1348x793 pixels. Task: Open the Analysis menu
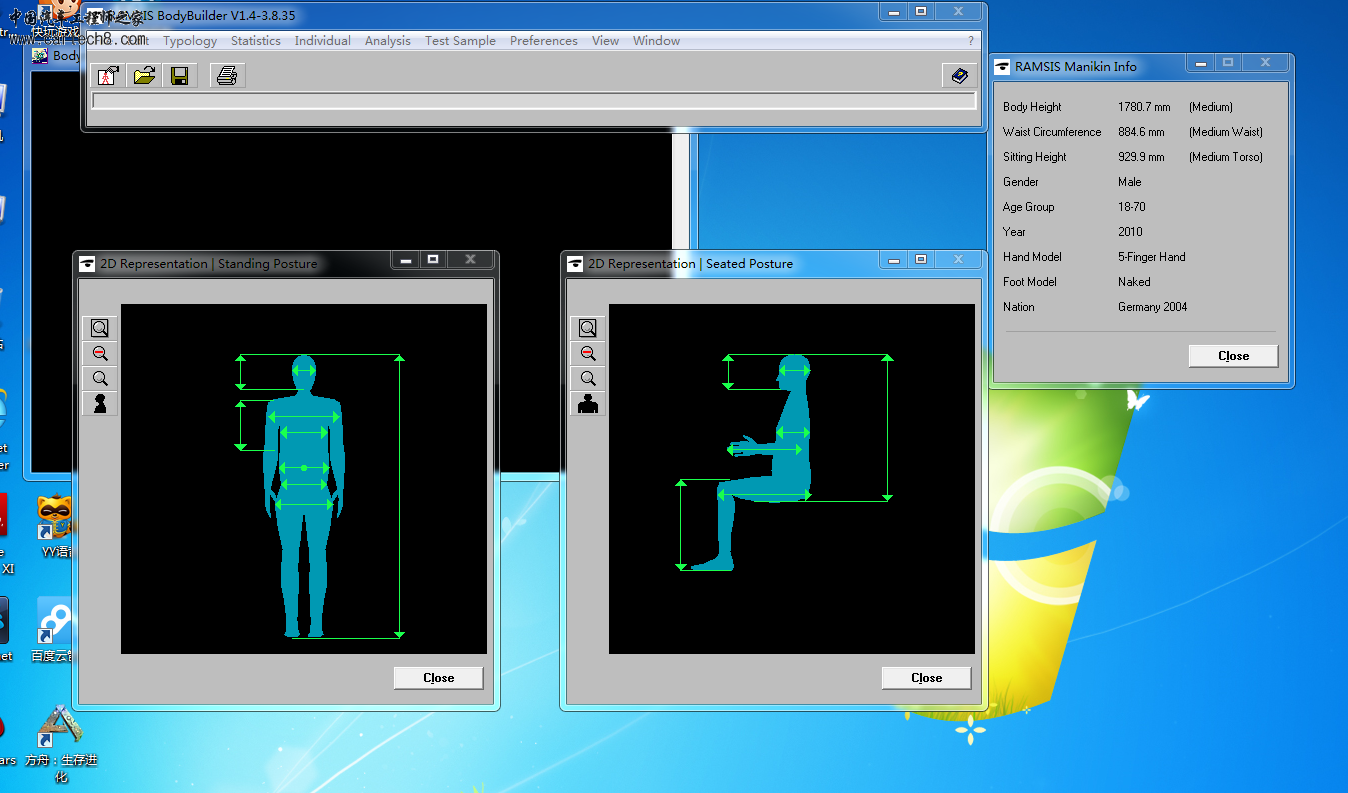(388, 41)
